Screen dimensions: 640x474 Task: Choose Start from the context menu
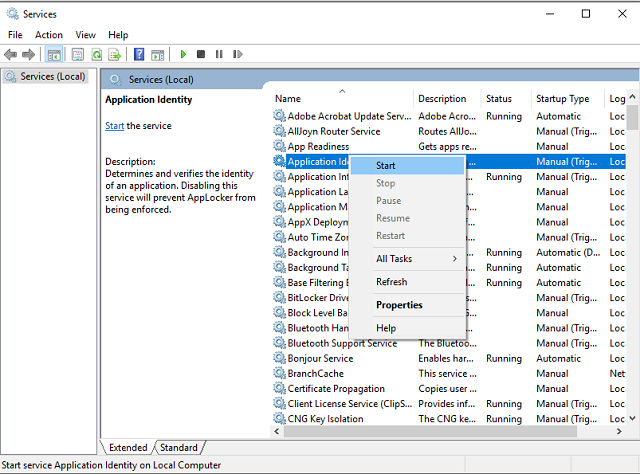click(x=386, y=165)
